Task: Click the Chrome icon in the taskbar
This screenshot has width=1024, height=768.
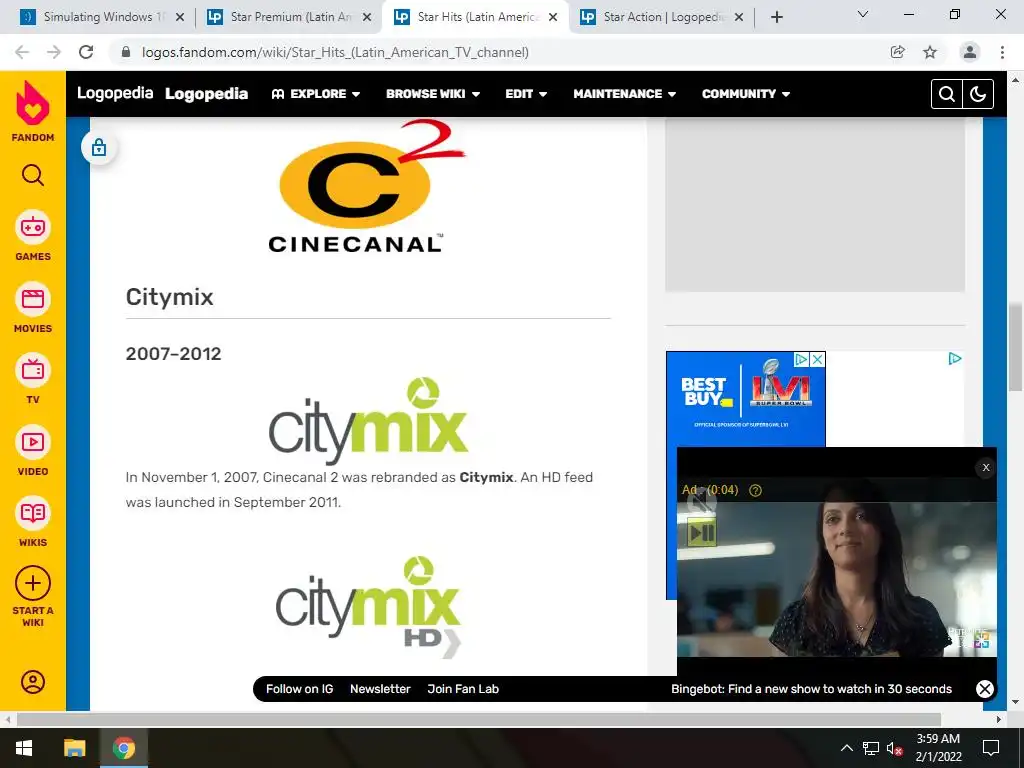Action: pyautogui.click(x=124, y=748)
